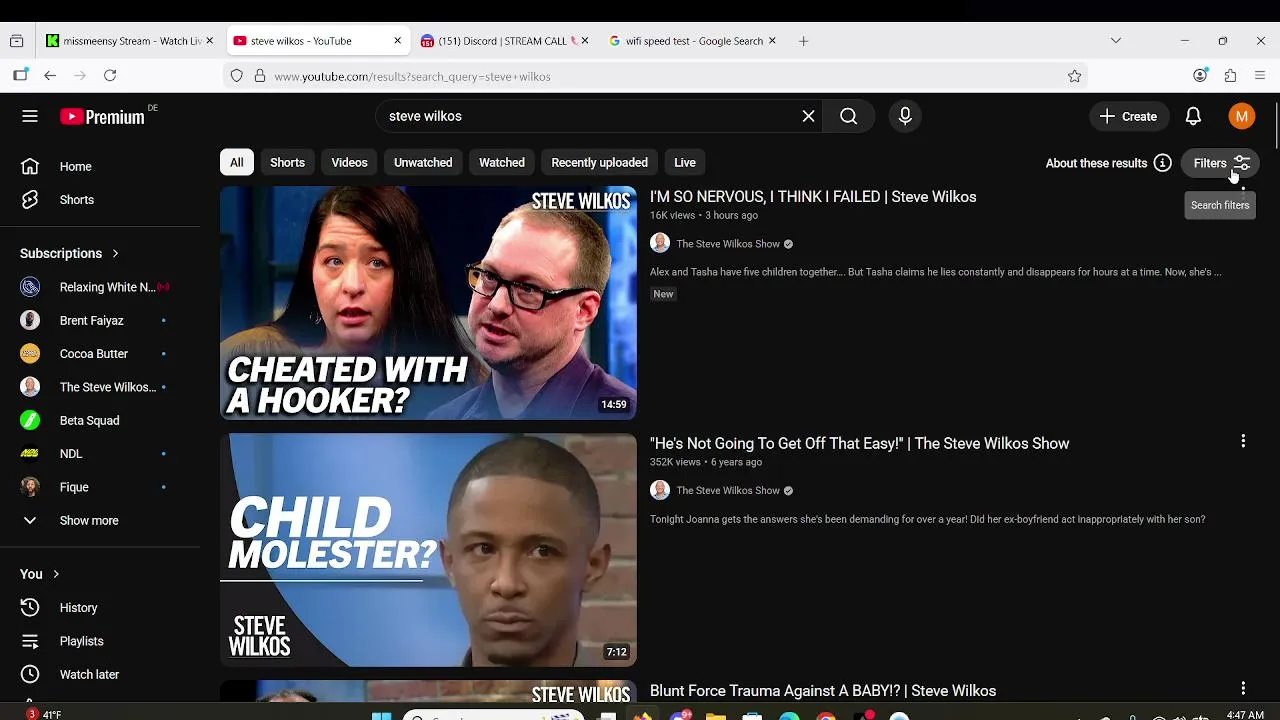This screenshot has width=1280, height=720.
Task: Click the CHEATED WITH A HOOKER thumbnail
Action: point(428,303)
